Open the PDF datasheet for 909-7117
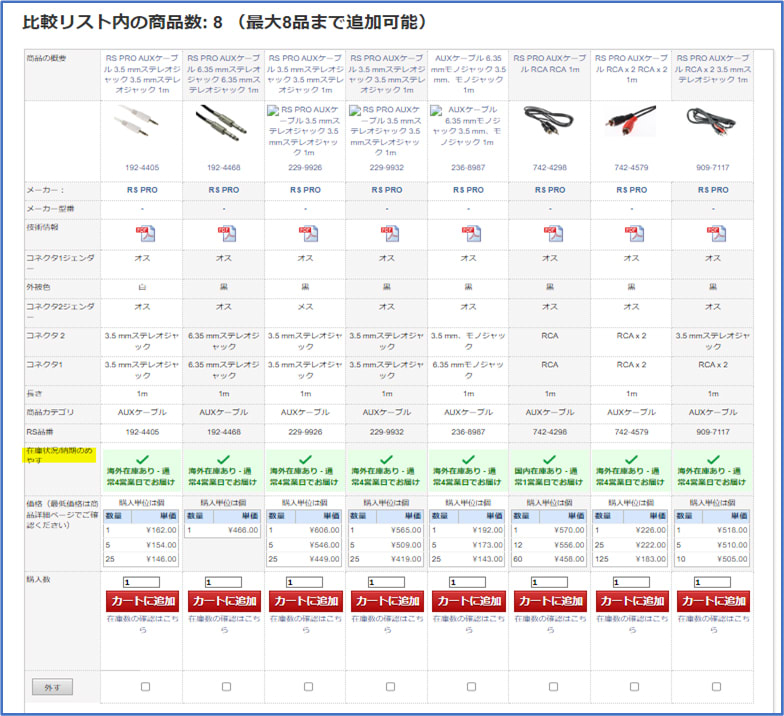Screen dimensions: 784x716 (x=716, y=234)
